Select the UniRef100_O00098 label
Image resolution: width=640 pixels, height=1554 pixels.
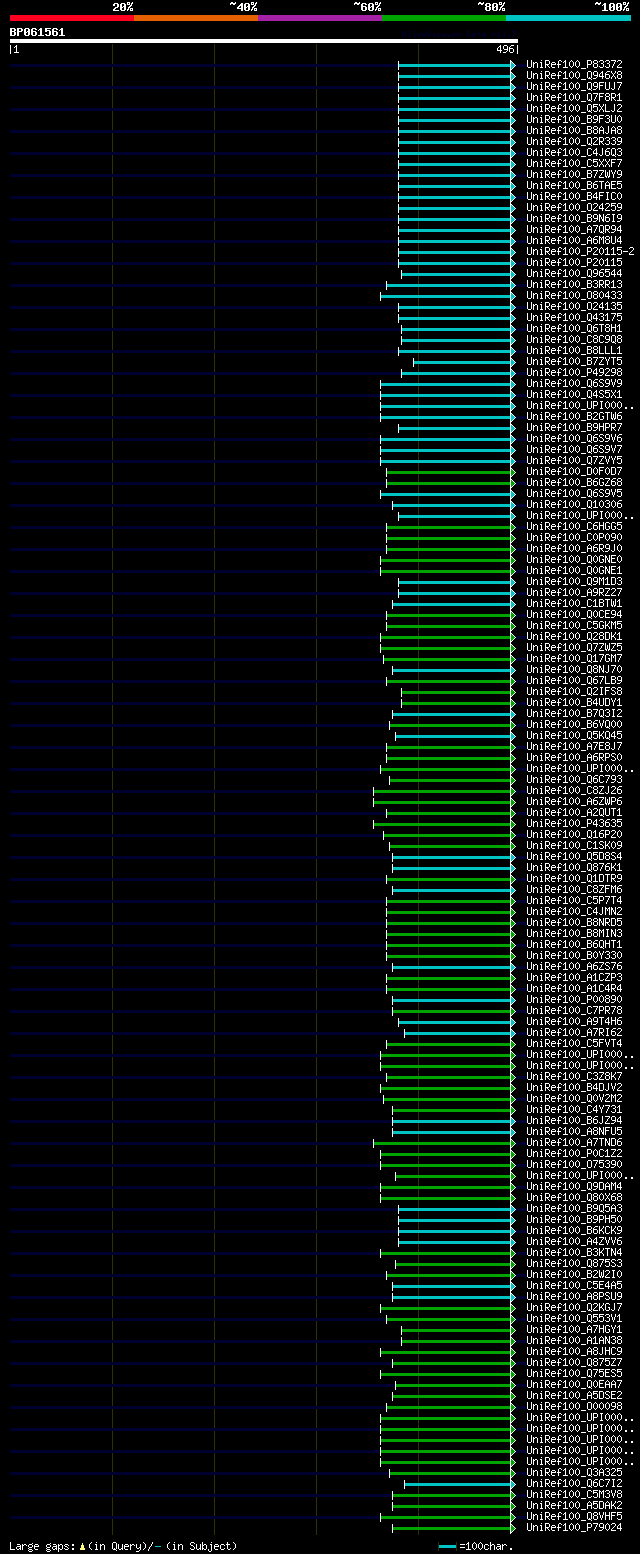[574, 1407]
